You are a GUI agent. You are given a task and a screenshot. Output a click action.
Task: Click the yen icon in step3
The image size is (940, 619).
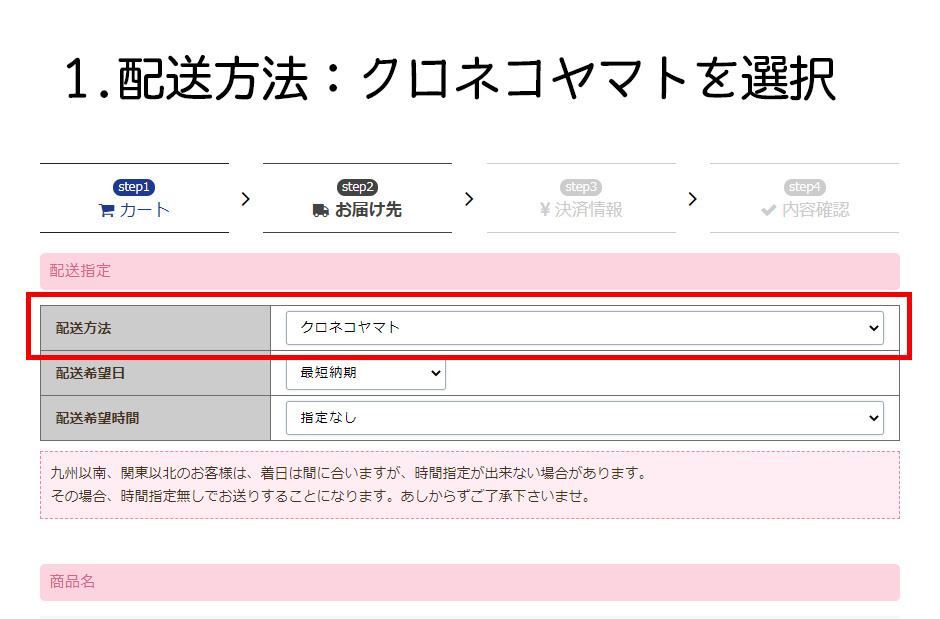click(545, 210)
